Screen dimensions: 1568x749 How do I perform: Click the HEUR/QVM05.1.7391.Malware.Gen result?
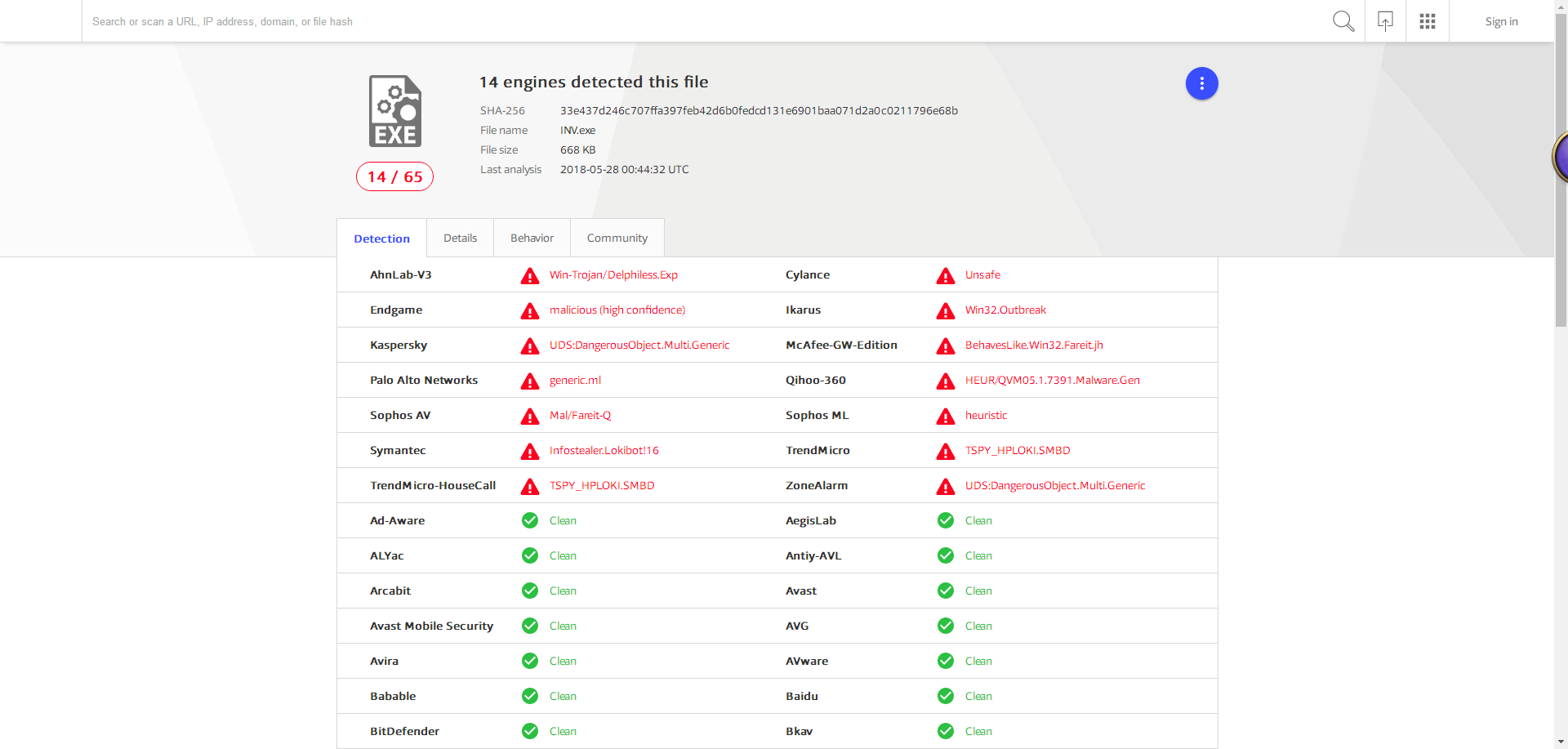point(1052,380)
